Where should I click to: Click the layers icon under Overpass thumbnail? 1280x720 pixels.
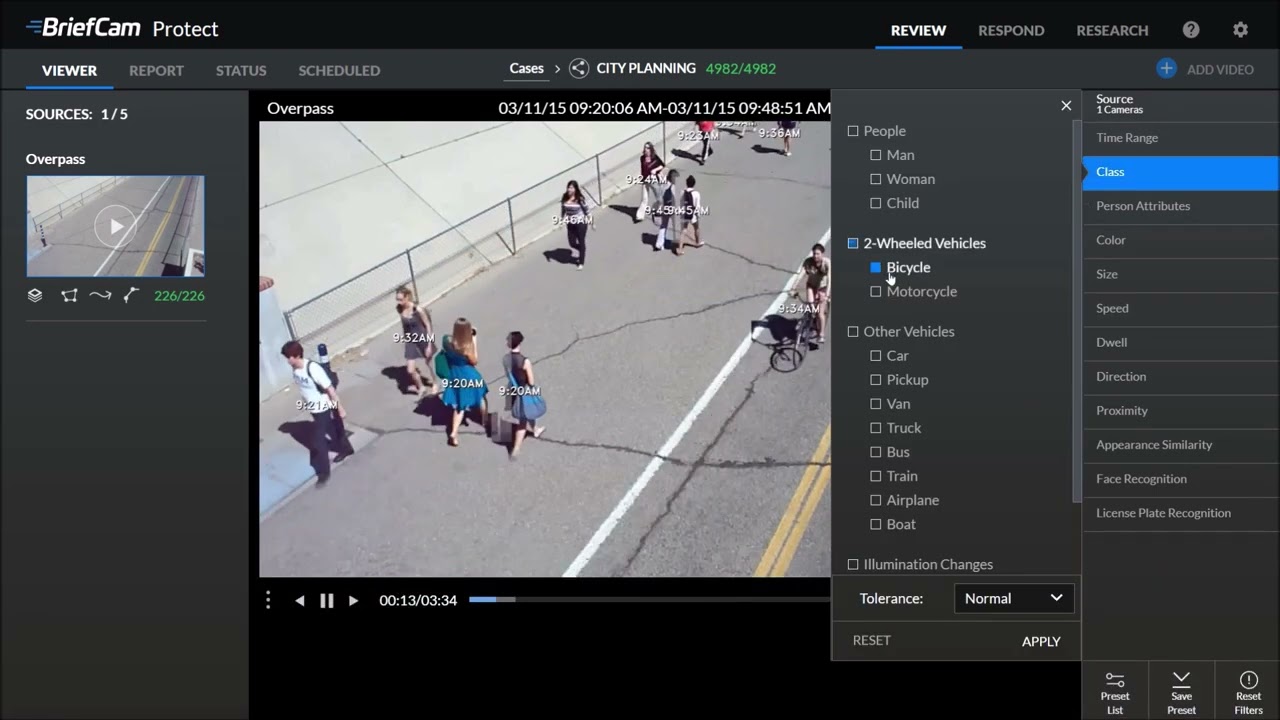35,295
